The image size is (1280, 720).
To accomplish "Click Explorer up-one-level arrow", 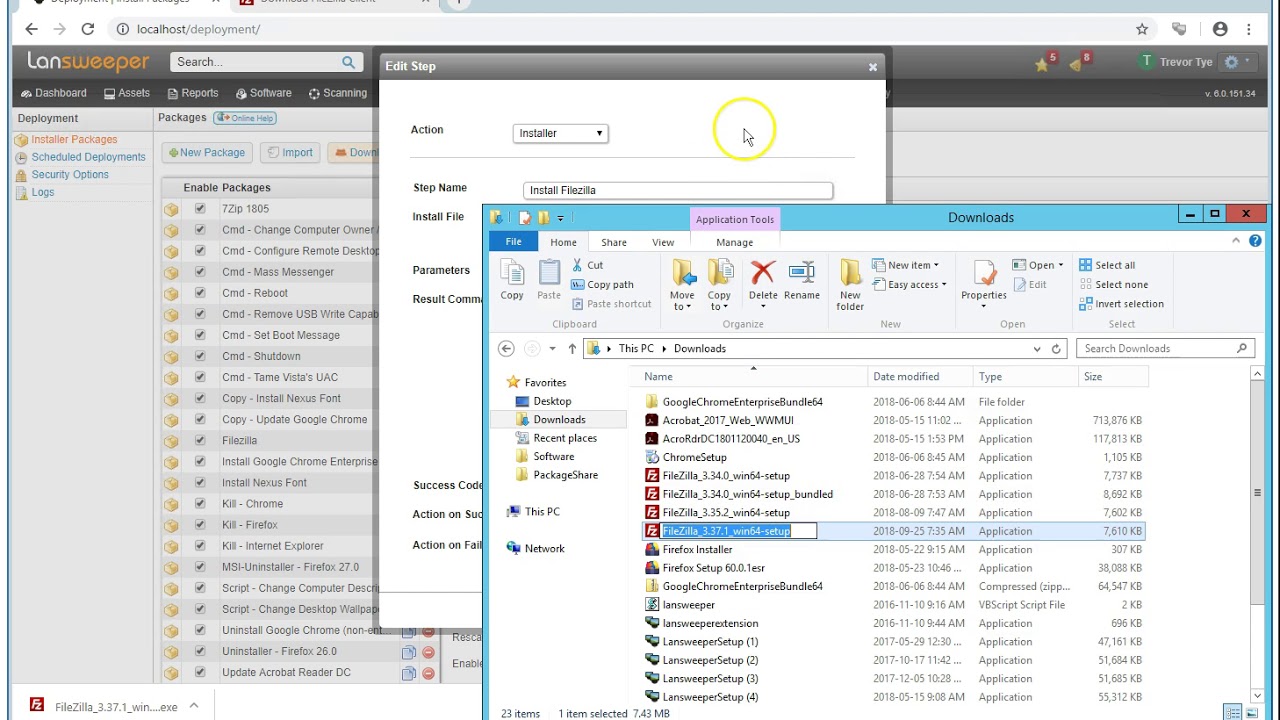I will click(572, 349).
